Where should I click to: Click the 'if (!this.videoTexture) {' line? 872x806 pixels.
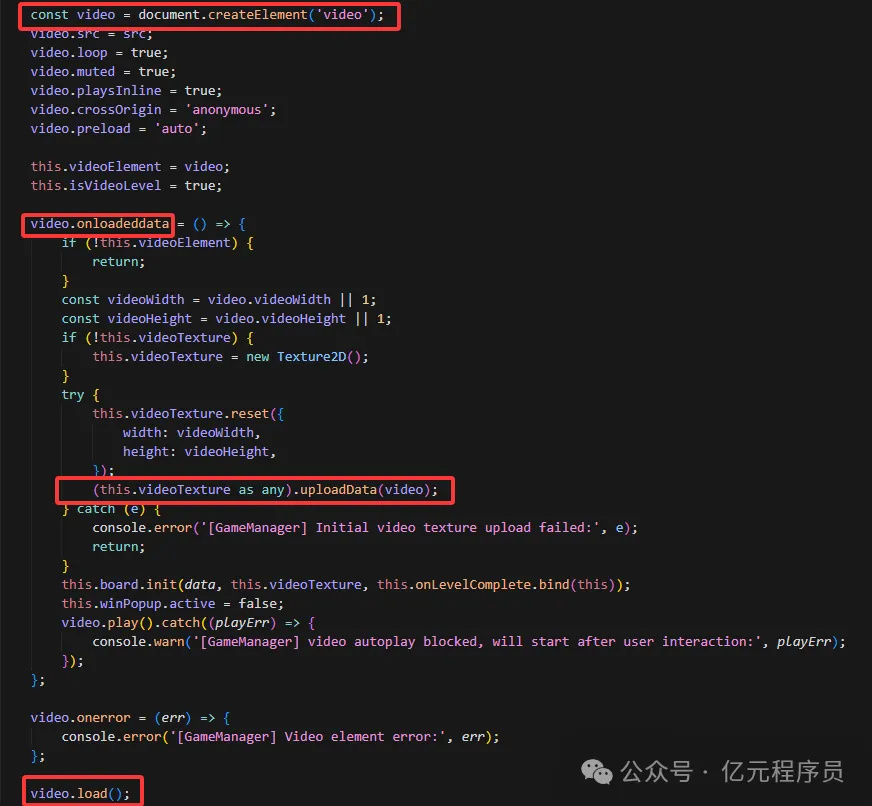pos(157,338)
